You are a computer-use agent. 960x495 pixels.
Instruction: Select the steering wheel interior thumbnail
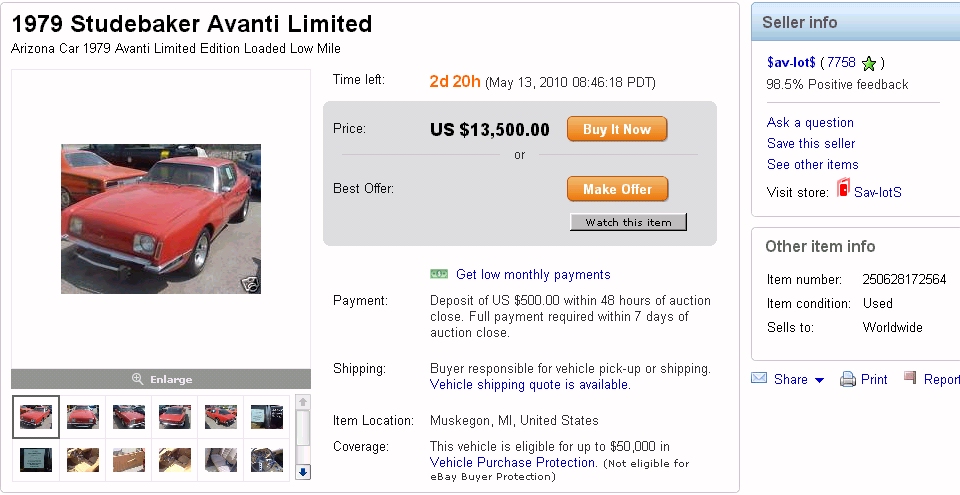pyautogui.click(x=266, y=459)
